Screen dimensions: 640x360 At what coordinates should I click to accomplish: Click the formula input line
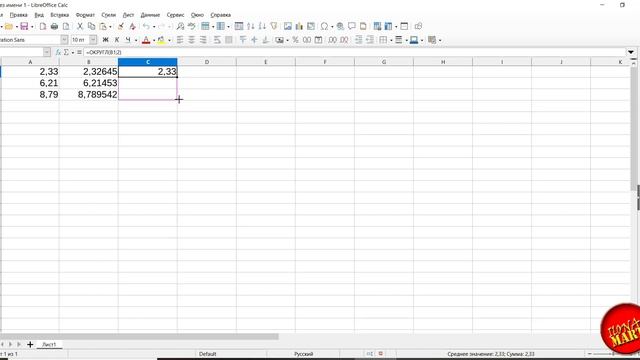tap(354, 52)
